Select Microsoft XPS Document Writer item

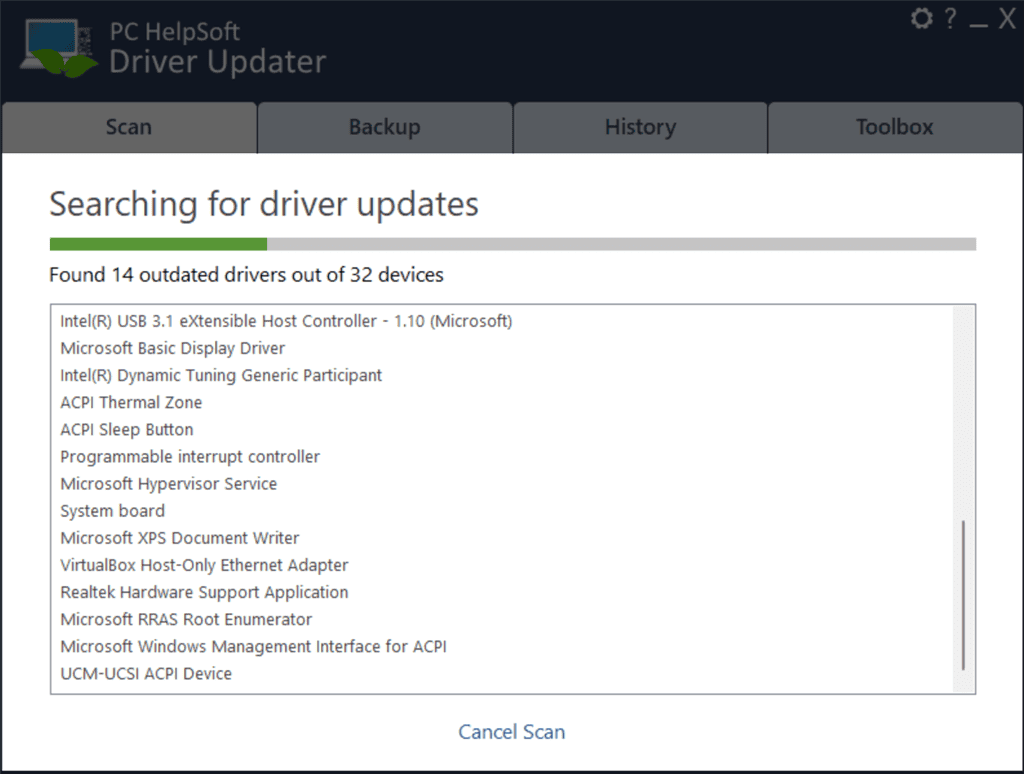180,538
